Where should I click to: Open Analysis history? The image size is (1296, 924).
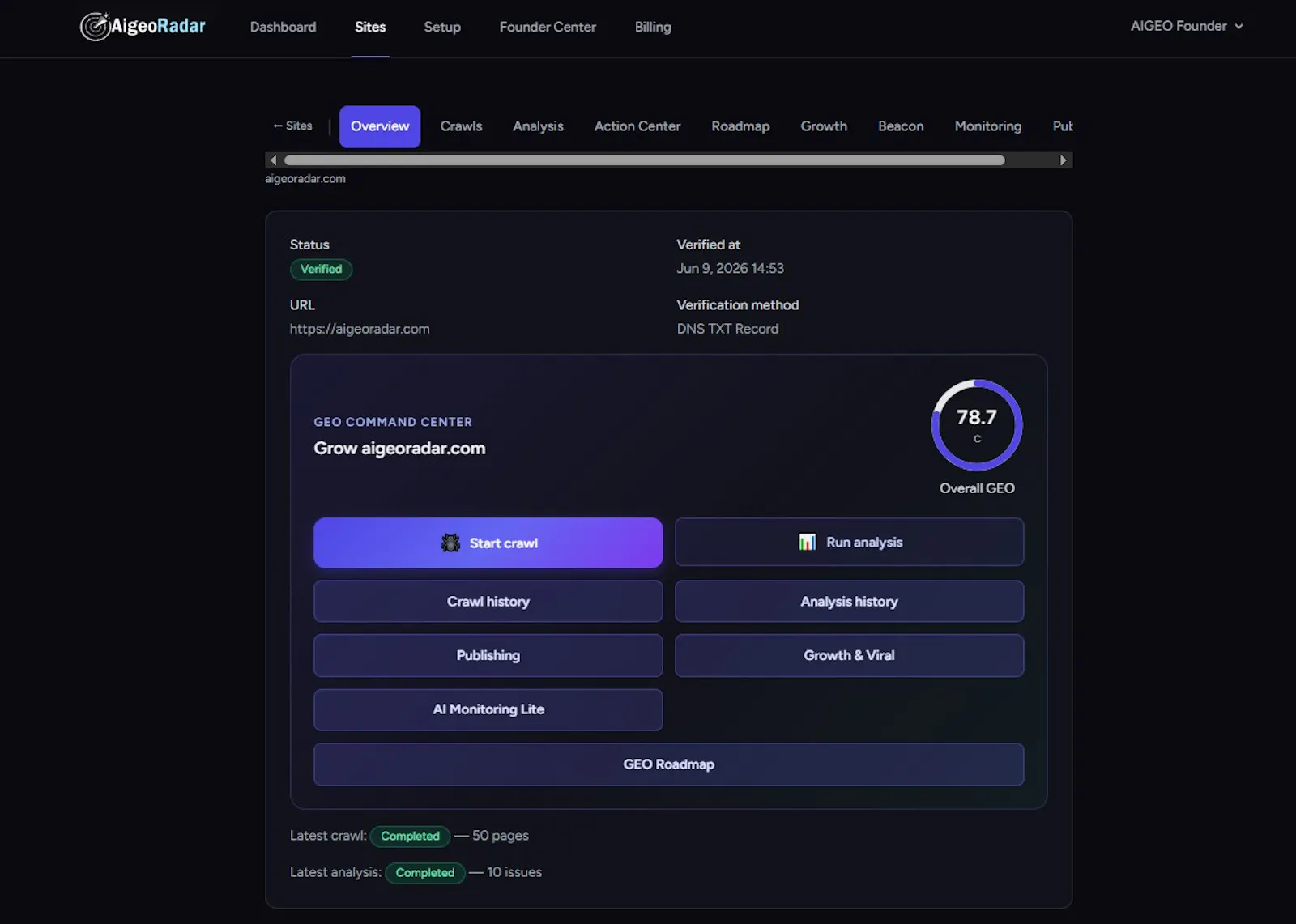[849, 601]
